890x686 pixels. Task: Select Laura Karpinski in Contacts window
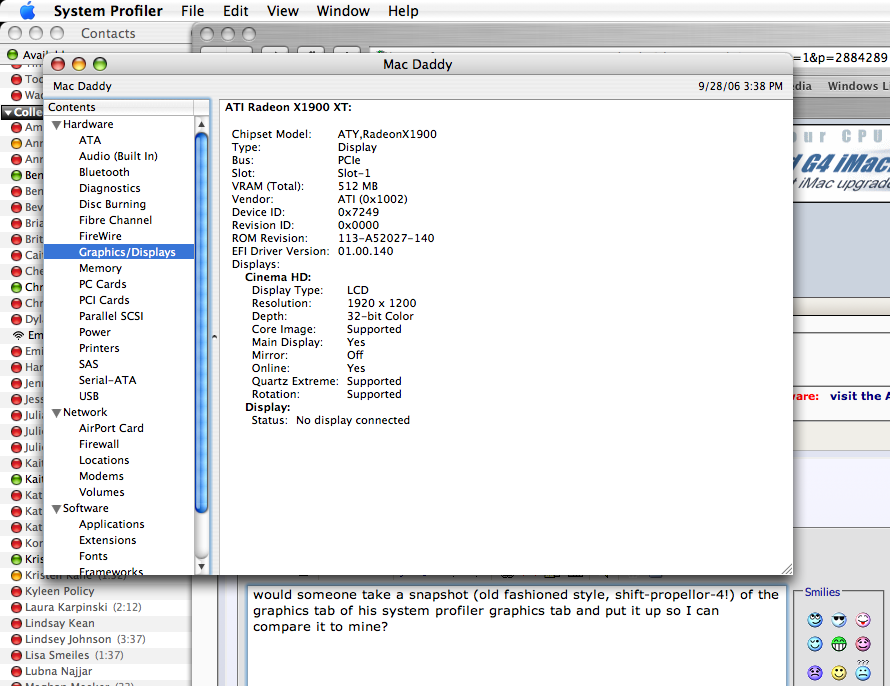pos(83,607)
